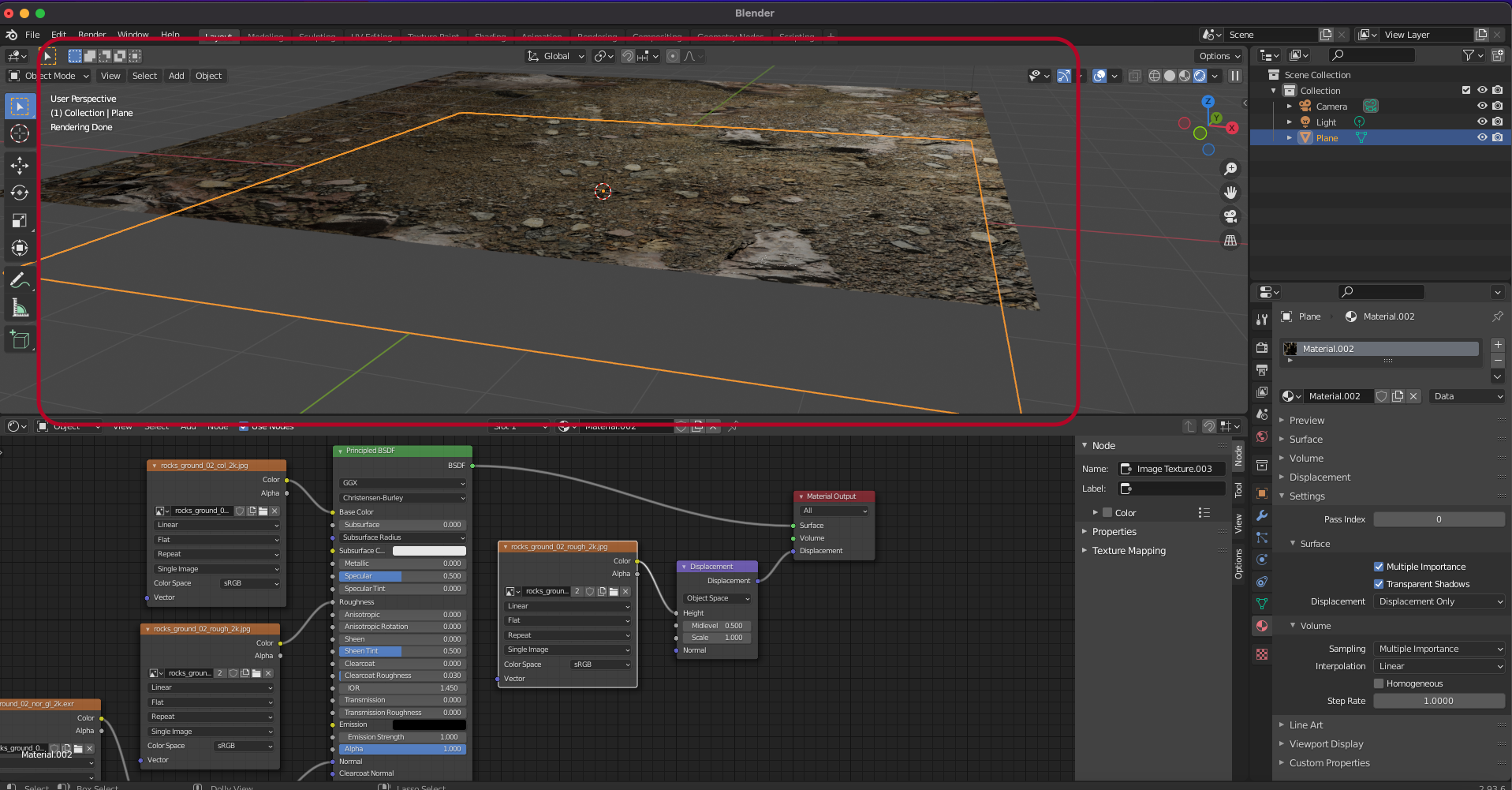1512x790 pixels.
Task: Select the Scale tool in viewport toolbar
Action: pos(20,221)
